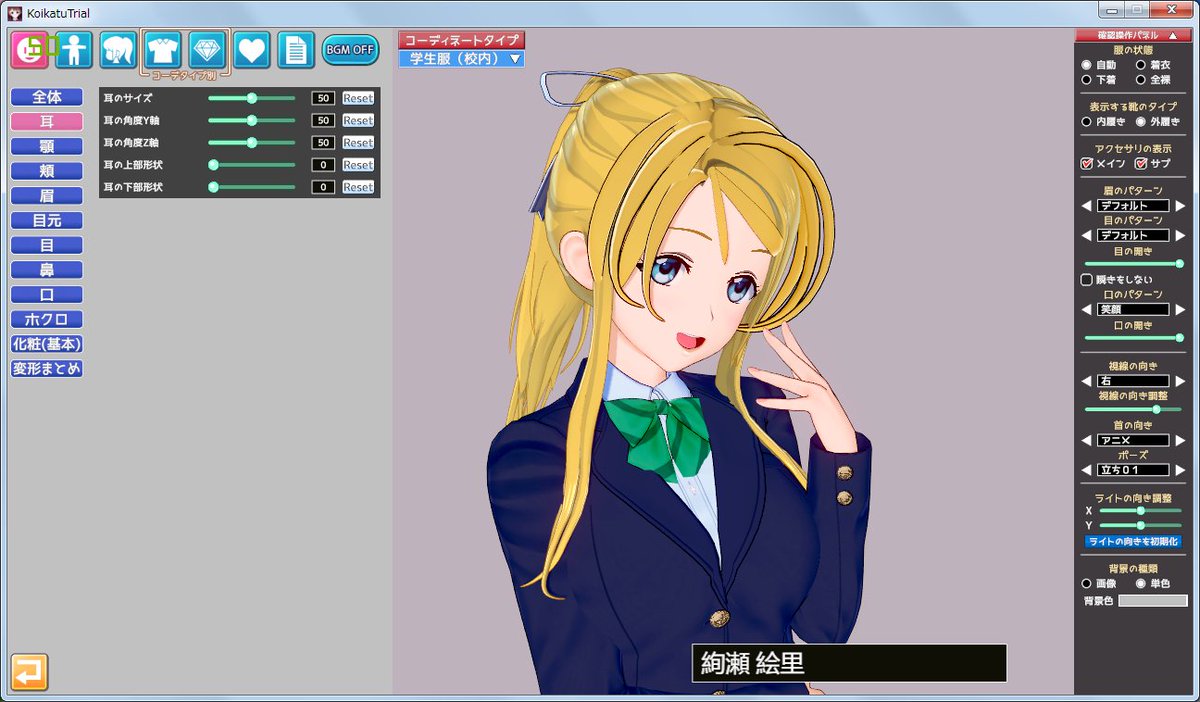Viewport: 1200px width, 702px height.
Task: Select the 耳 face category
Action: pos(46,122)
